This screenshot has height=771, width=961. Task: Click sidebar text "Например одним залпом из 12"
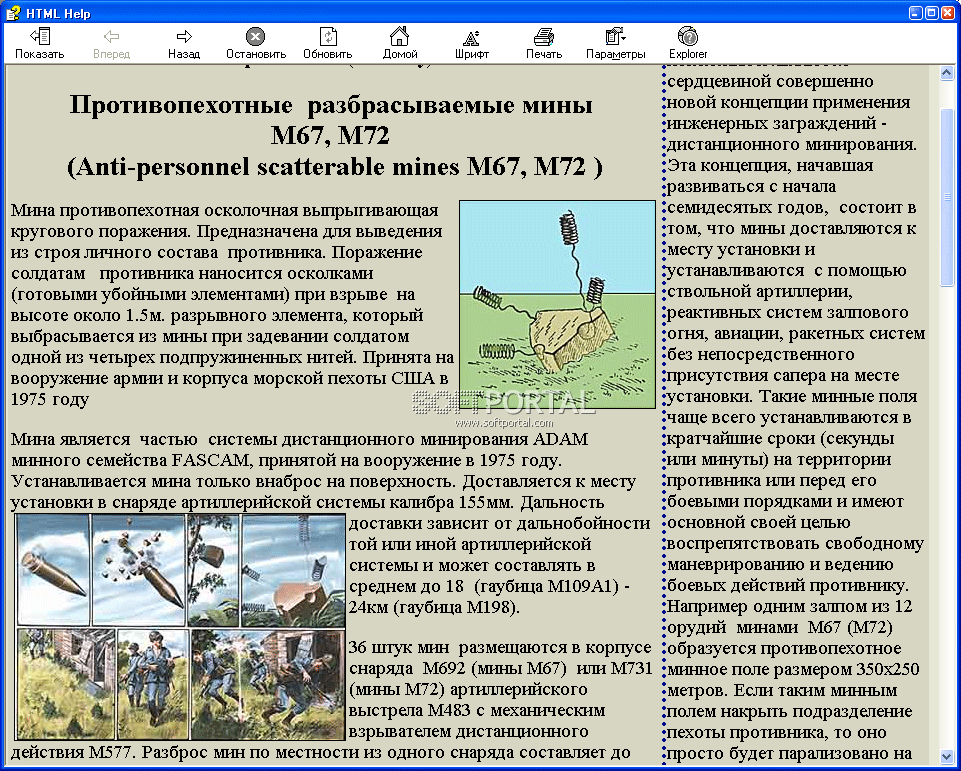[x=789, y=607]
